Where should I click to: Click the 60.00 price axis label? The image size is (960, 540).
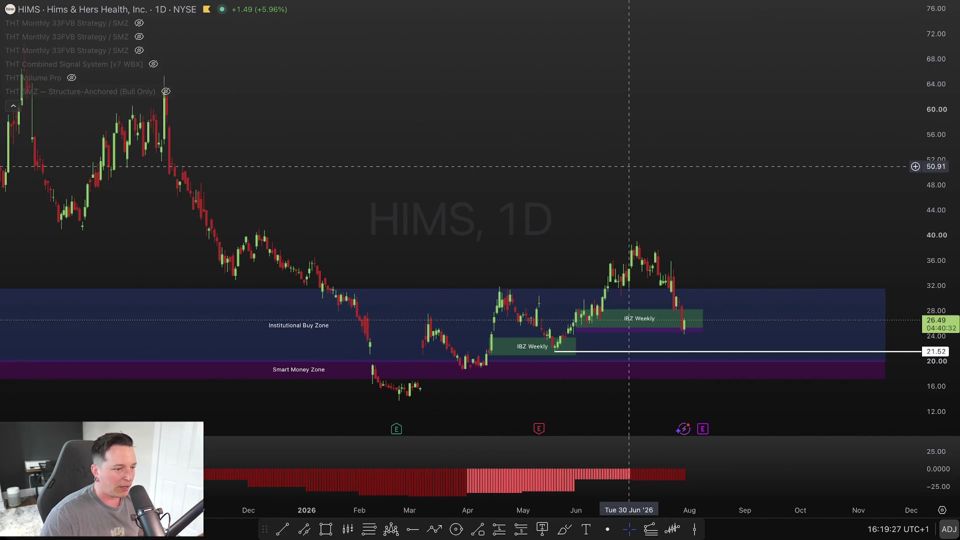click(936, 109)
